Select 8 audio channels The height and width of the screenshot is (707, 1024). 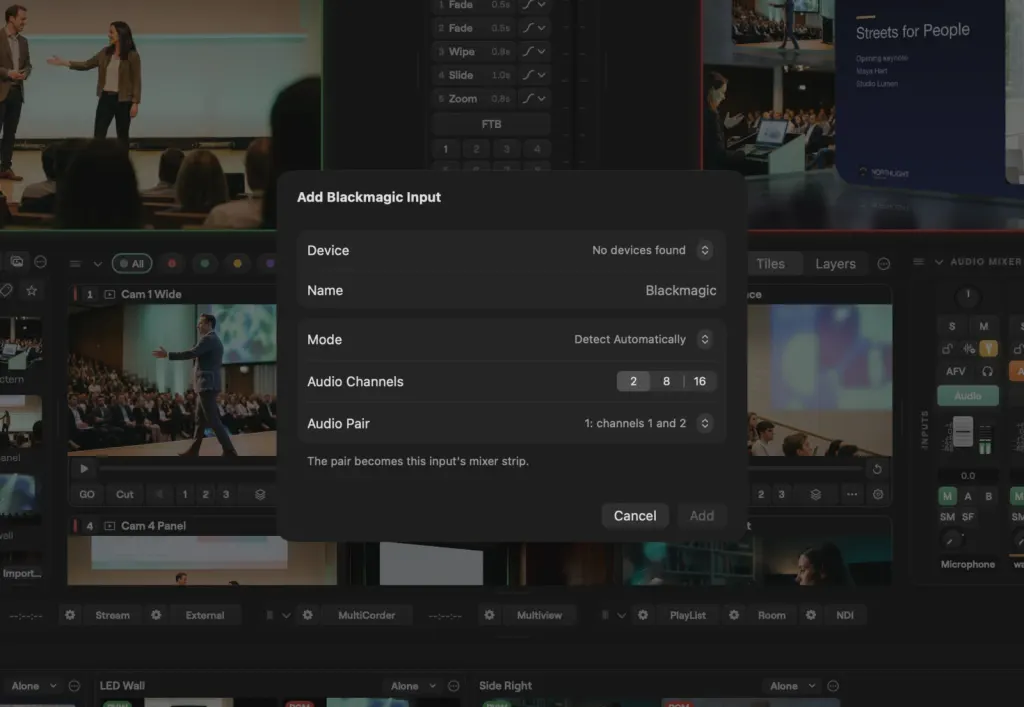(x=666, y=381)
